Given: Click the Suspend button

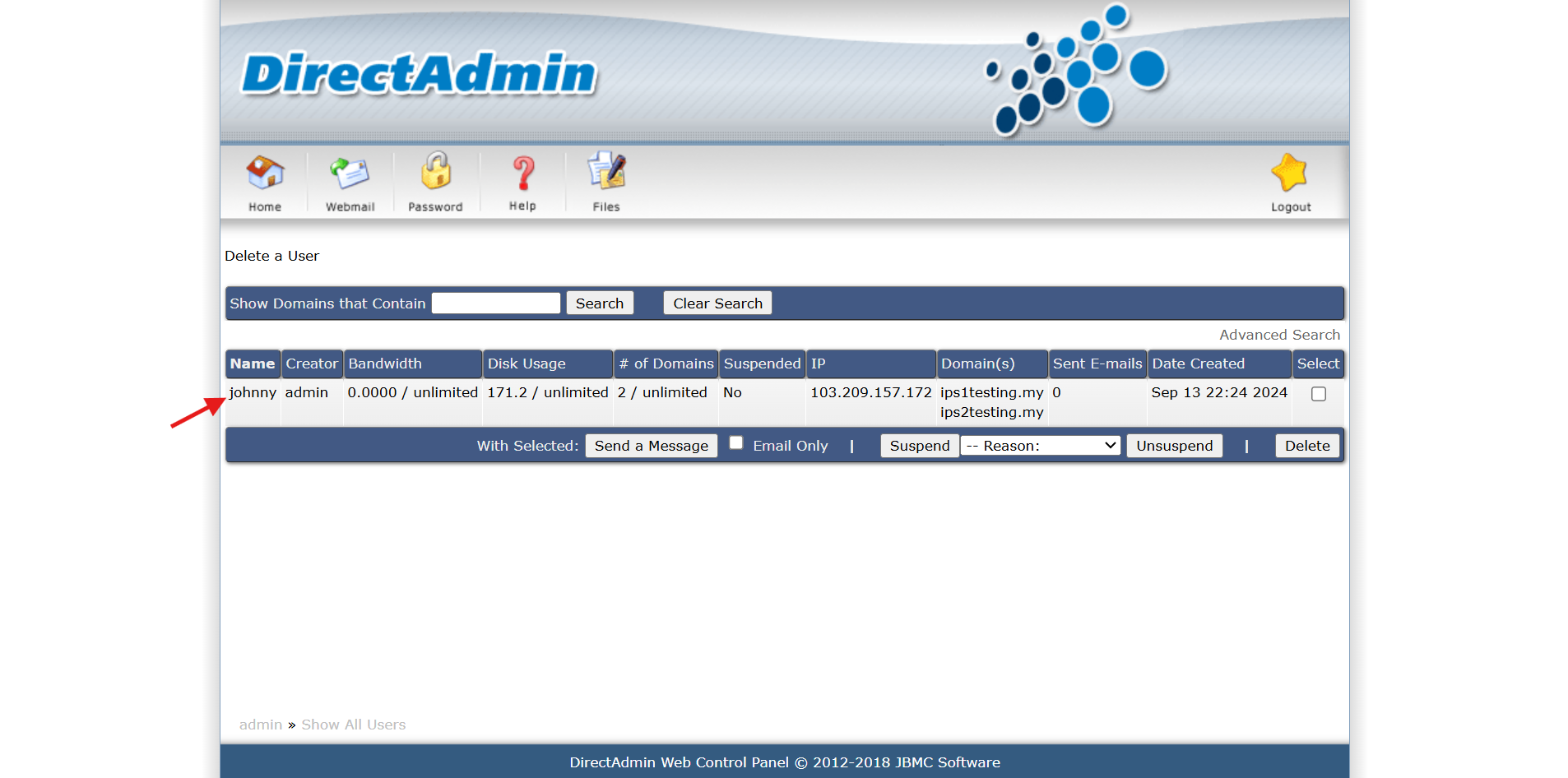Looking at the screenshot, I should tap(920, 446).
